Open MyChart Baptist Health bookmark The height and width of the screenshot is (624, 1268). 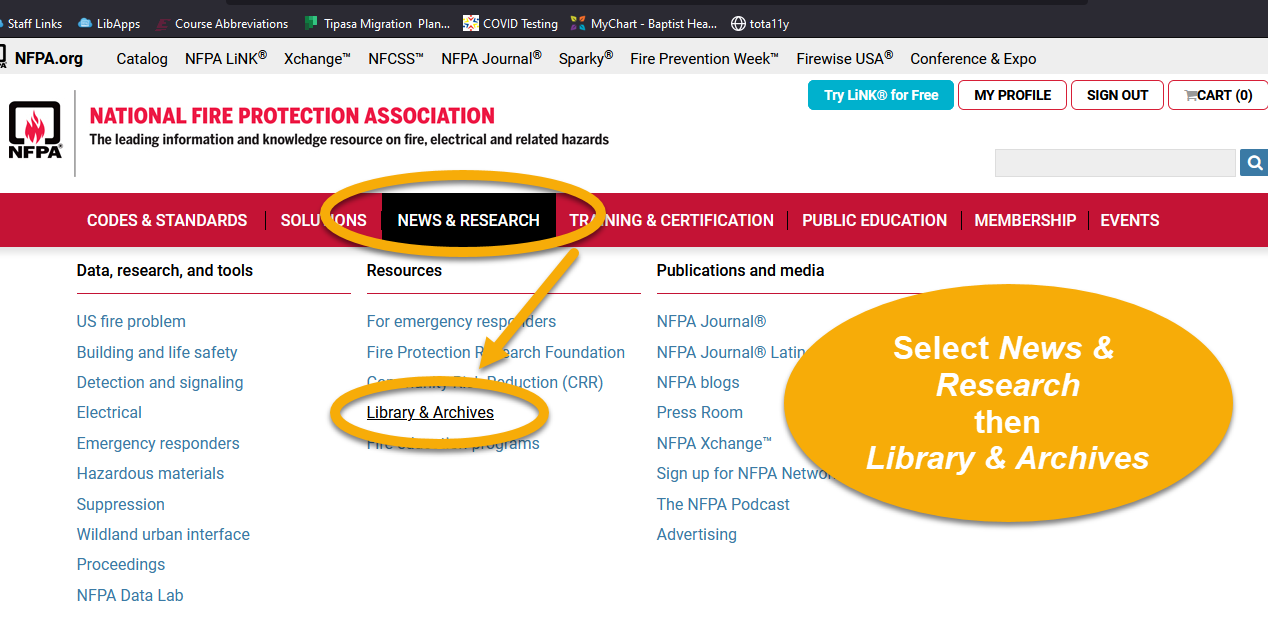tap(643, 23)
